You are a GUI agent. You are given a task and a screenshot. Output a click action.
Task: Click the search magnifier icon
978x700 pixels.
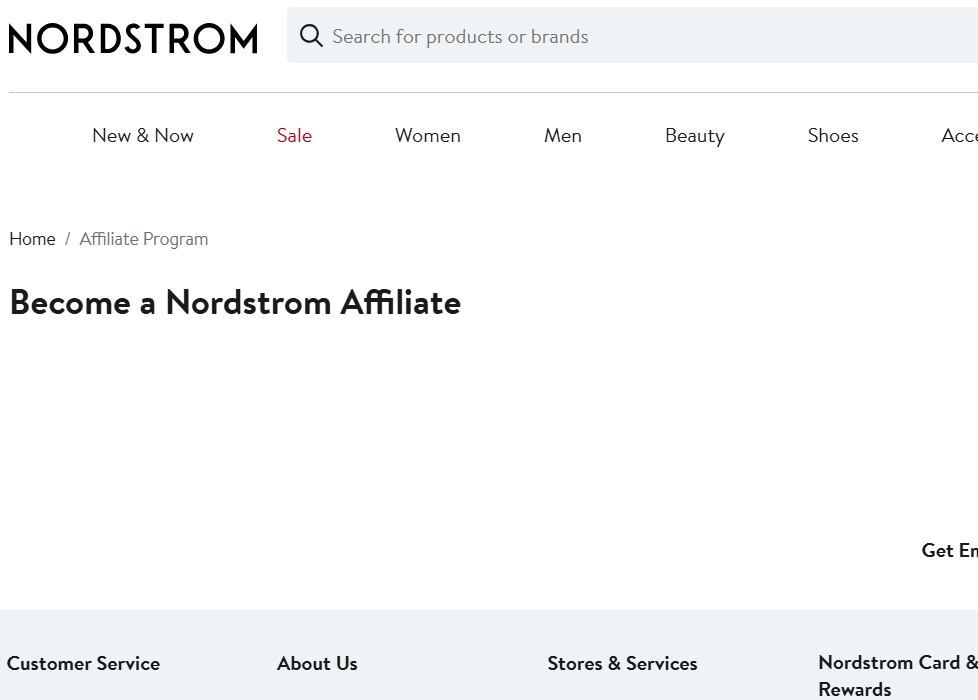click(311, 36)
